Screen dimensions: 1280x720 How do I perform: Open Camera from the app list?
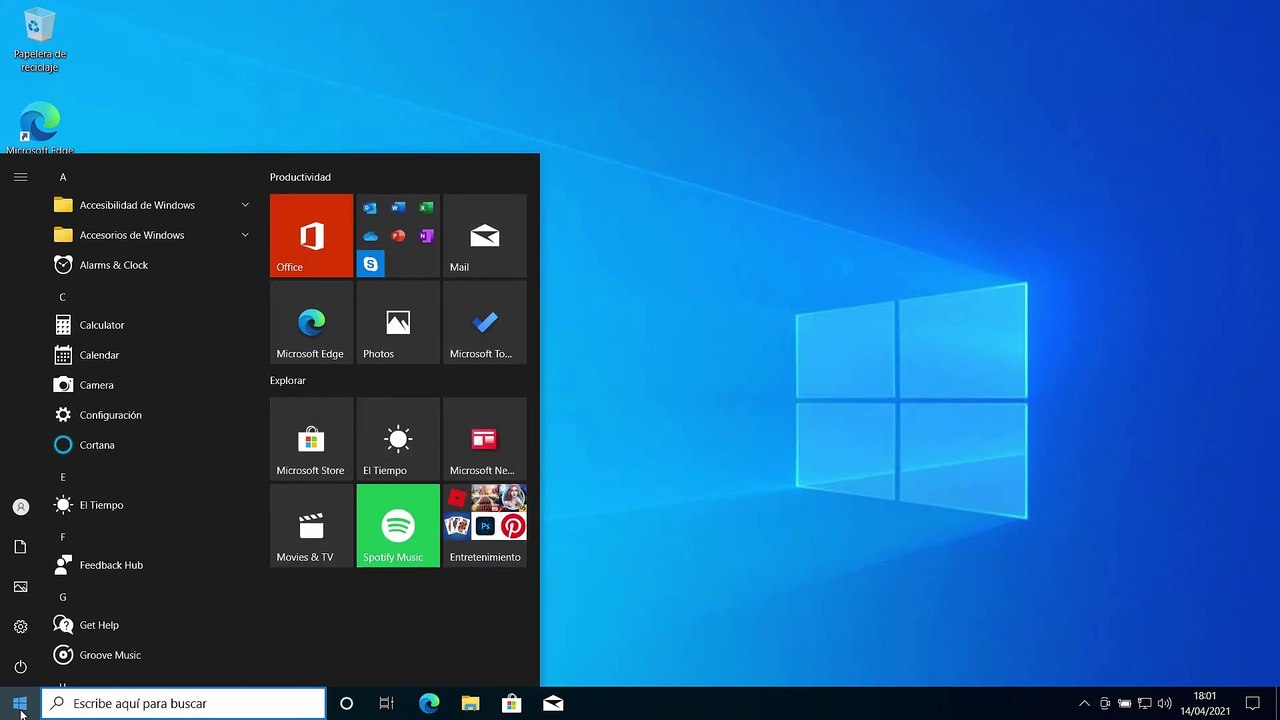(150, 385)
